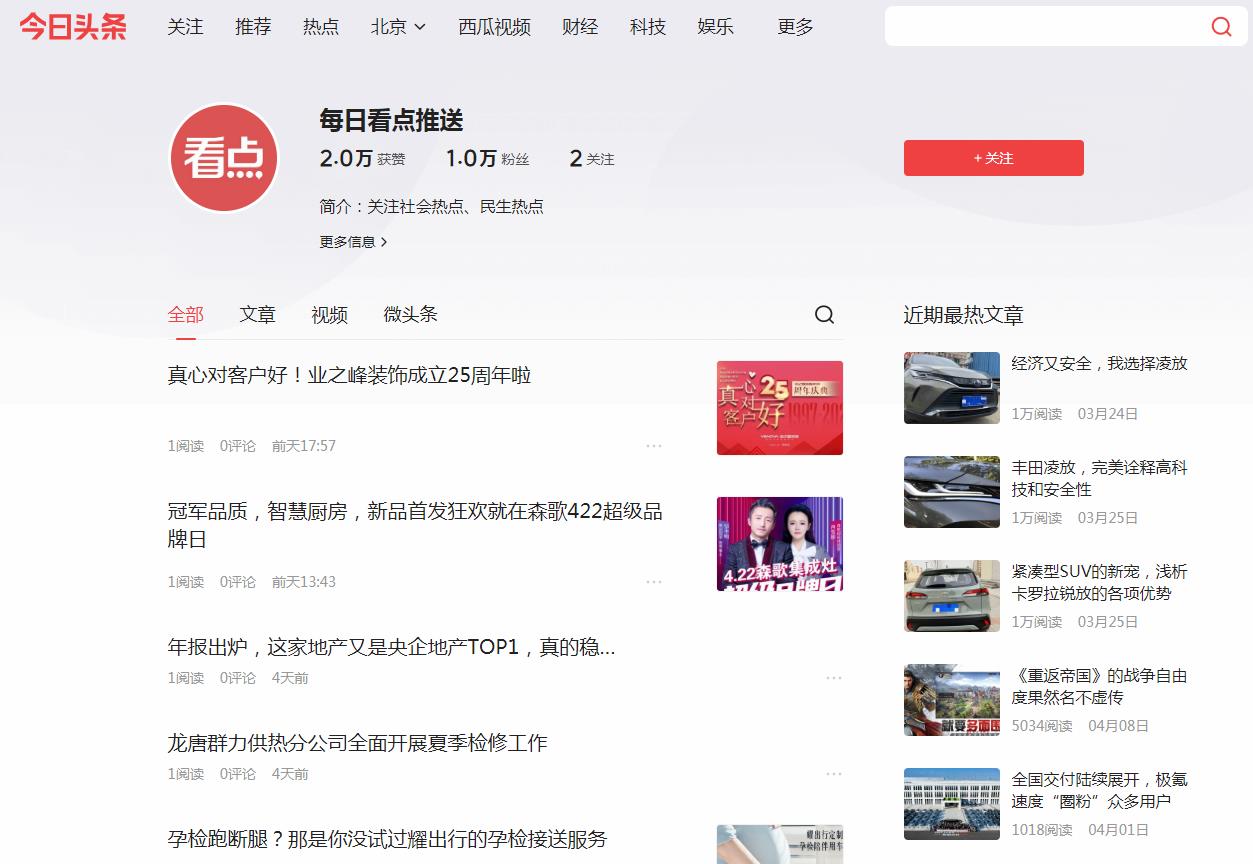The height and width of the screenshot is (864, 1253).
Task: Click the 4.22森歌集成灶 article thumbnail
Action: tap(780, 544)
